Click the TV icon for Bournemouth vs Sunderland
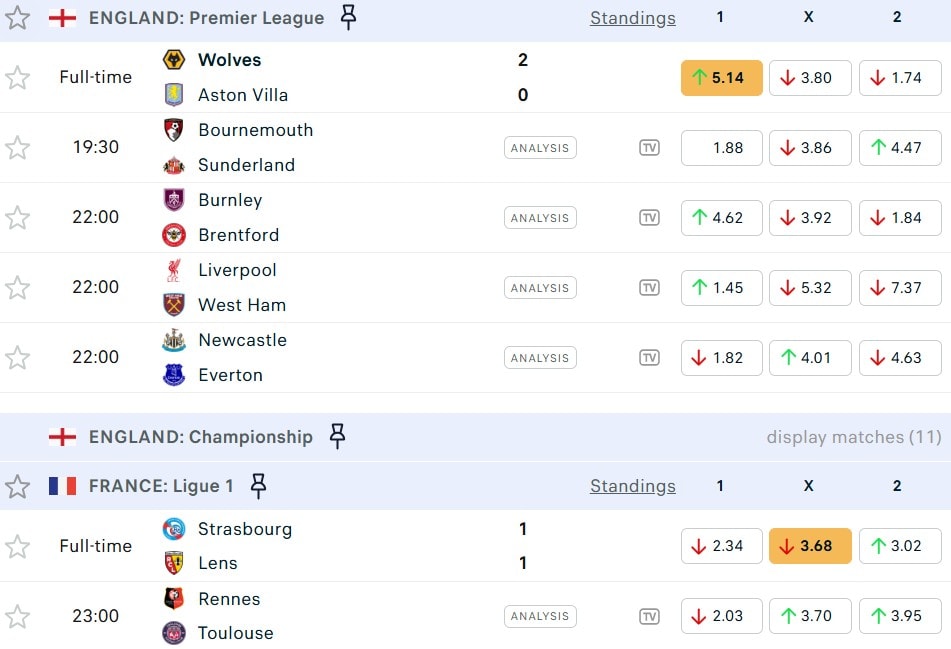The width and height of the screenshot is (951, 649). coord(650,148)
